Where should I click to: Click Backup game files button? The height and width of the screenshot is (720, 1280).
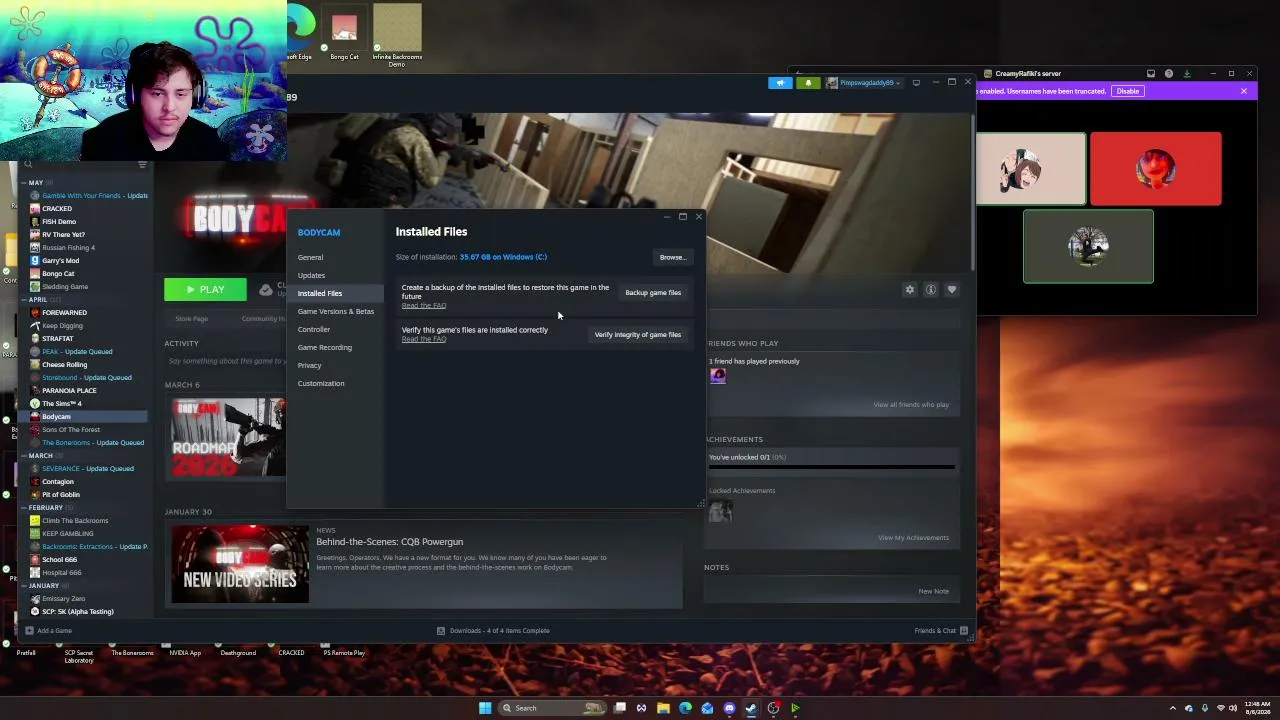653,293
